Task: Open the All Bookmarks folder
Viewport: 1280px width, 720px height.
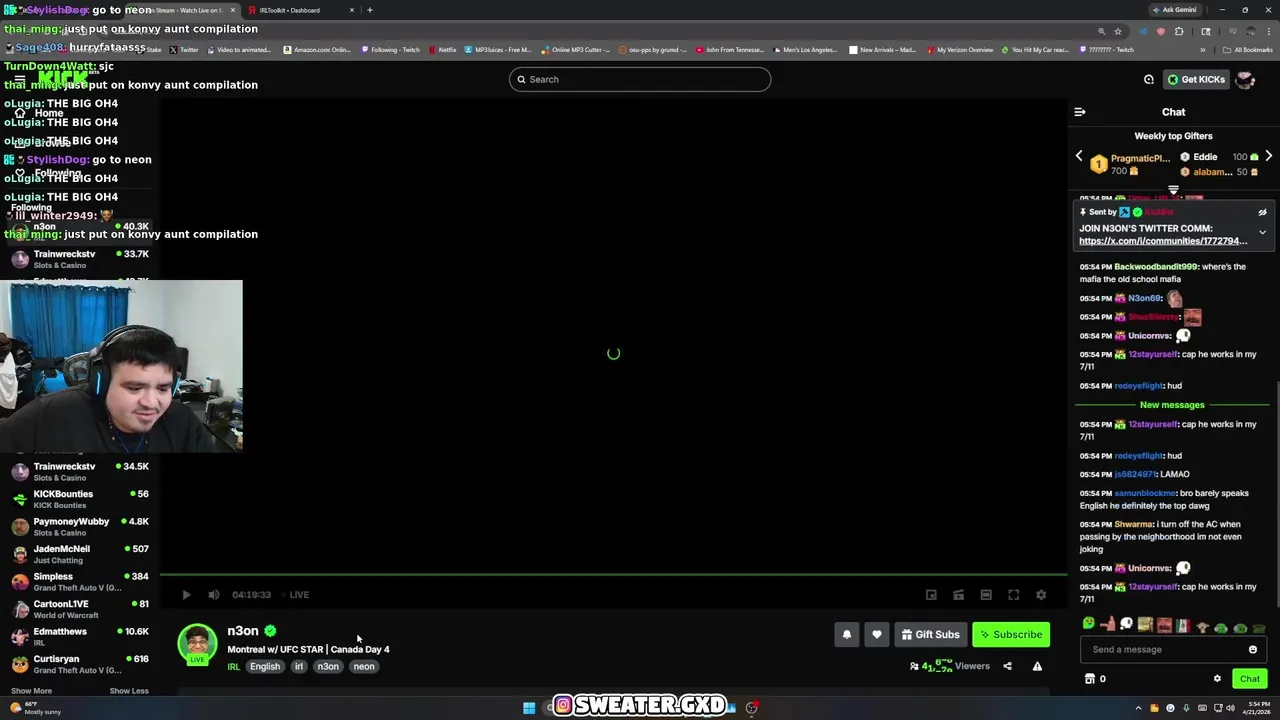Action: pyautogui.click(x=1249, y=50)
